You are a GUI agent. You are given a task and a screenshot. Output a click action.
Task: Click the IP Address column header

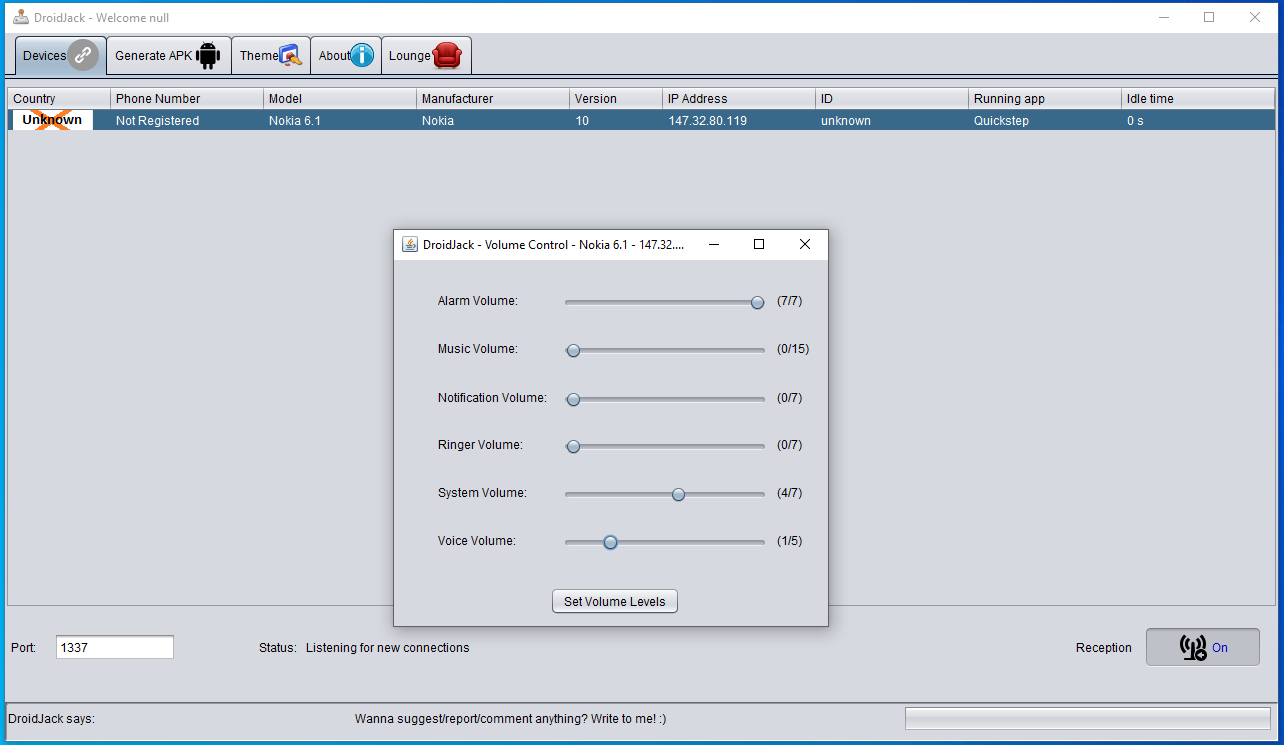(x=739, y=98)
